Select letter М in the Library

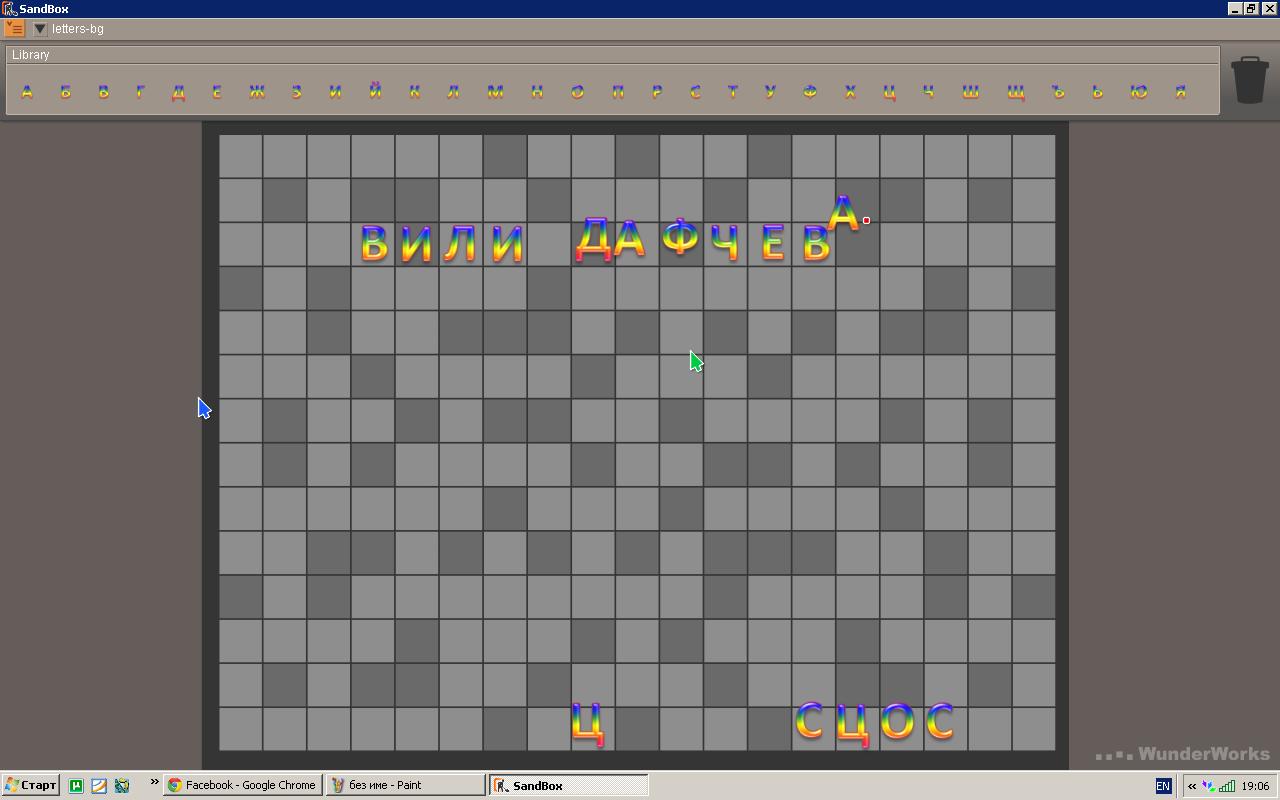tap(495, 92)
